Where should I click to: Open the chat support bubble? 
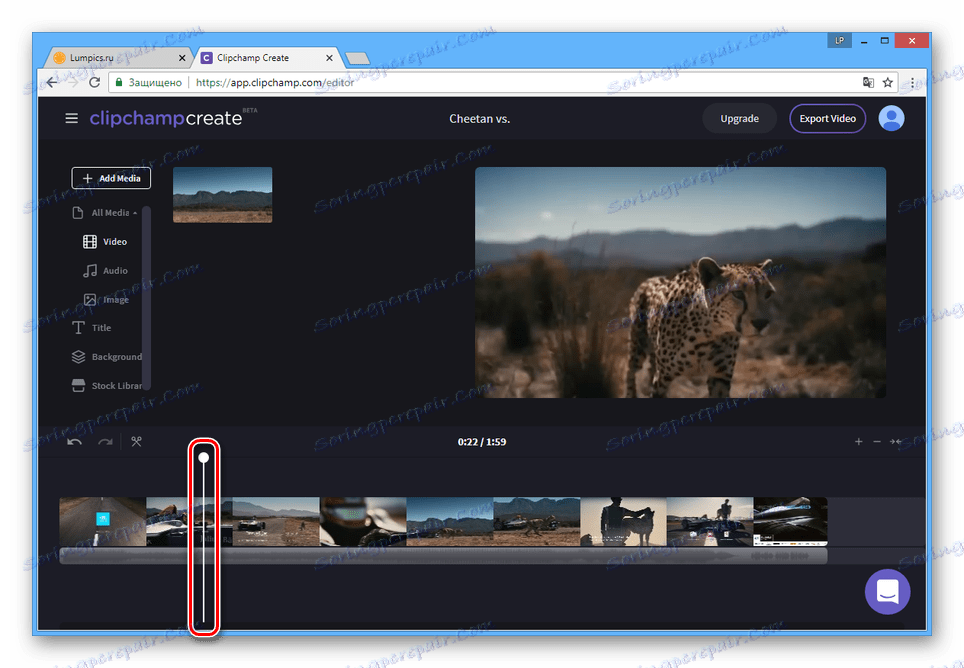click(887, 592)
